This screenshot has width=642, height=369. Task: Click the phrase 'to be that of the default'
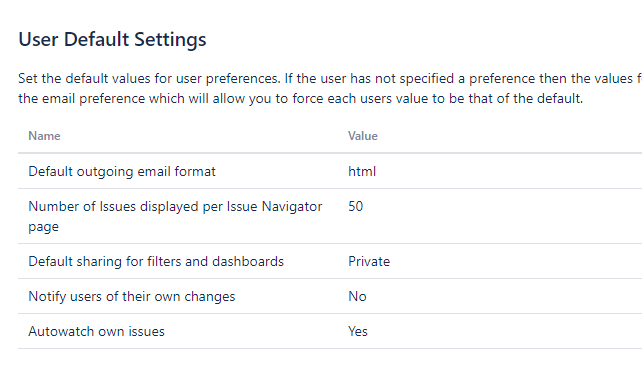(516, 98)
